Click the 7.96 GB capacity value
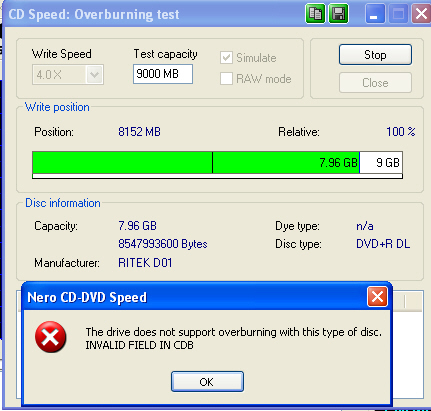 pos(137,226)
